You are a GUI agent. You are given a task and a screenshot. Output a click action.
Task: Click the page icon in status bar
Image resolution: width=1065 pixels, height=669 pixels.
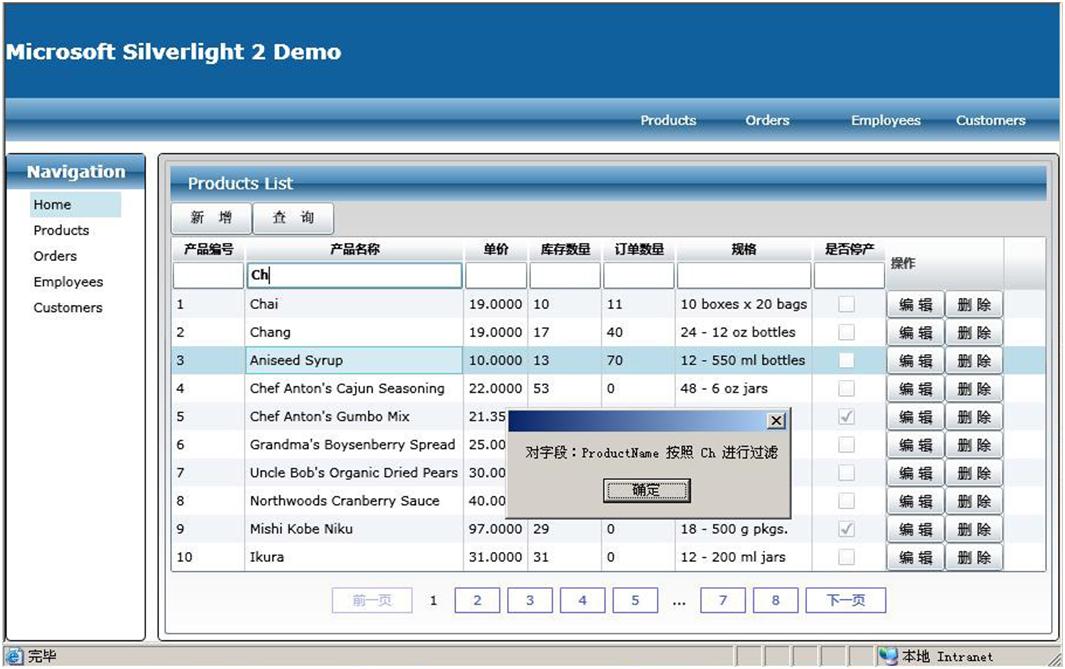[x=14, y=657]
